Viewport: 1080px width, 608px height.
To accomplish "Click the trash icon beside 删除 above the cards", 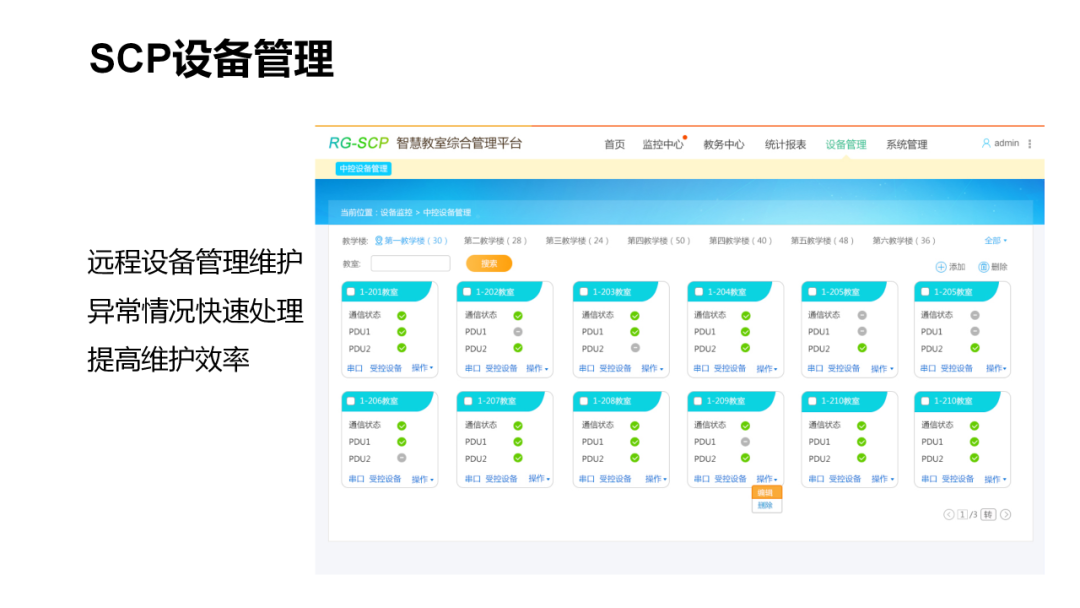I will pos(984,267).
